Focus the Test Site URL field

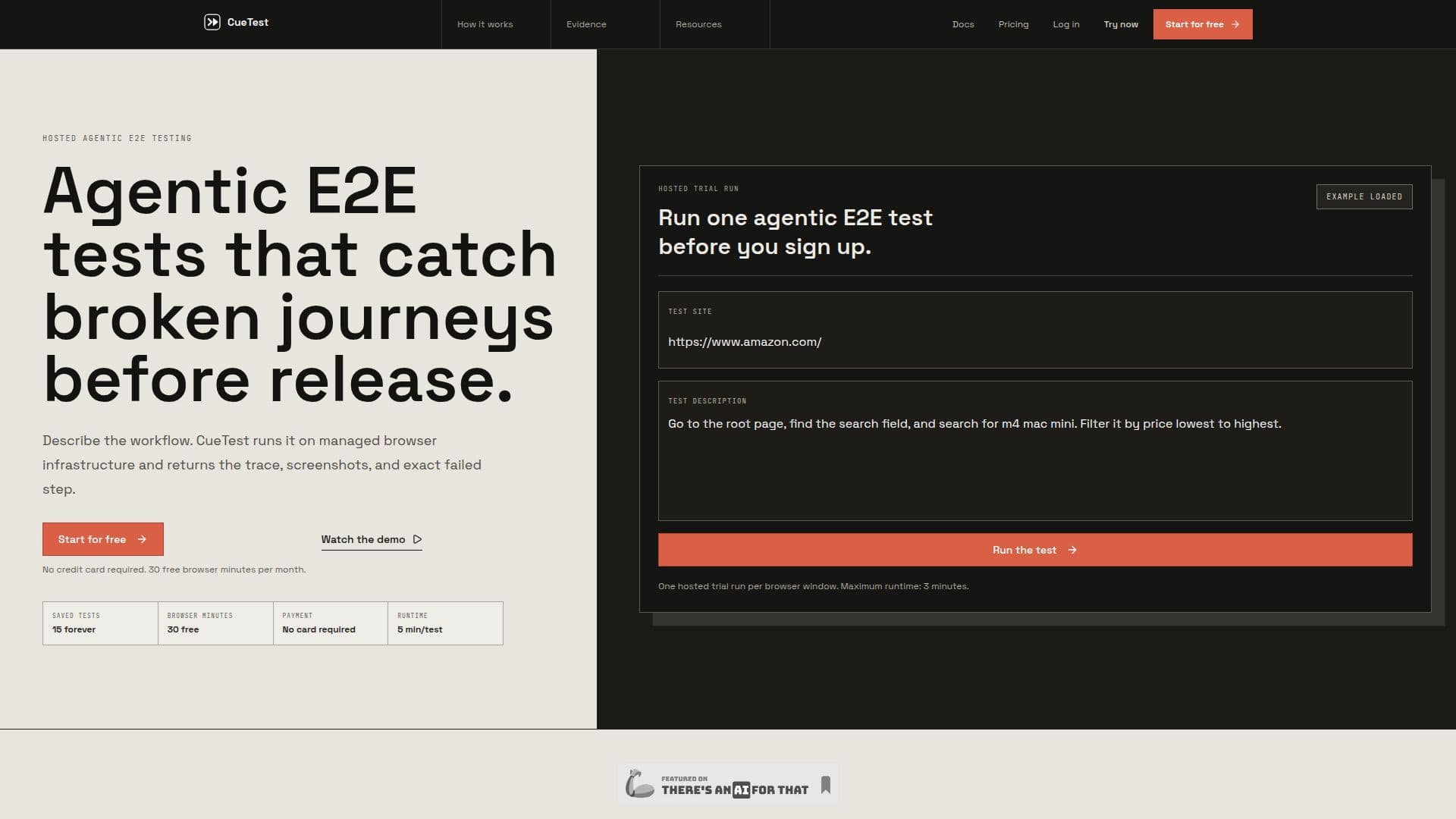pyautogui.click(x=1035, y=330)
